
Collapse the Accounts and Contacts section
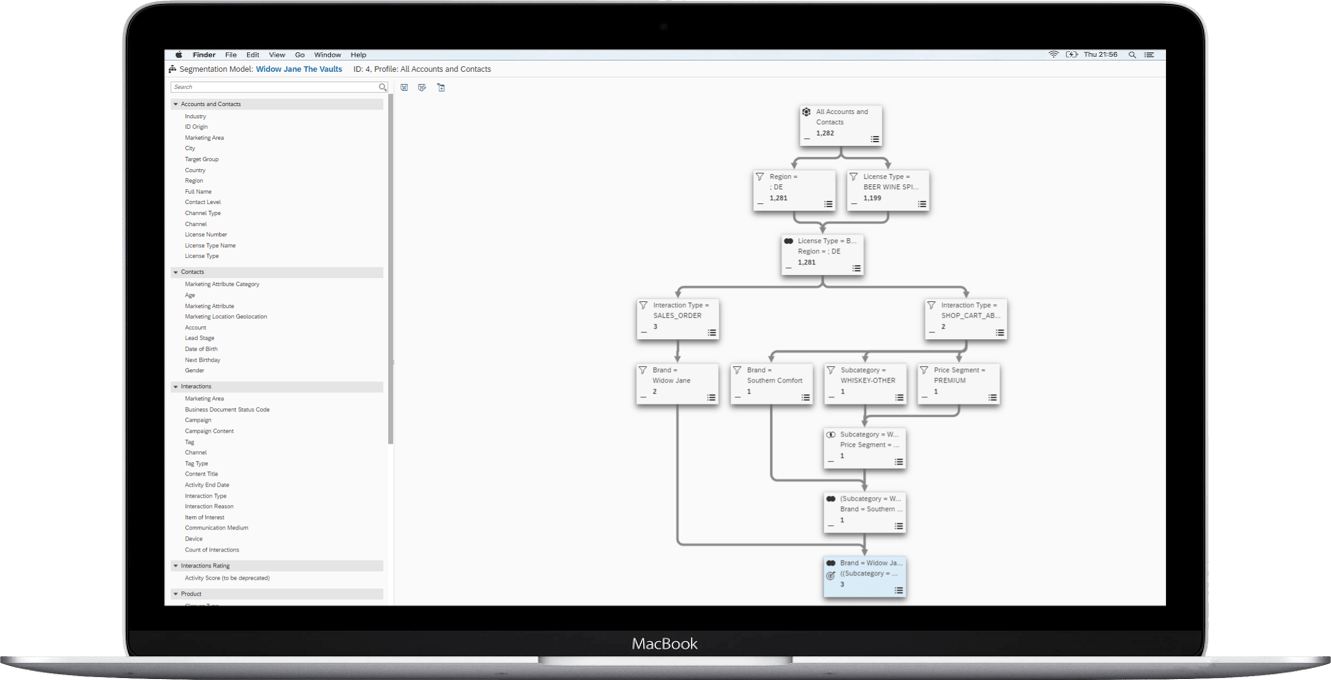175,104
